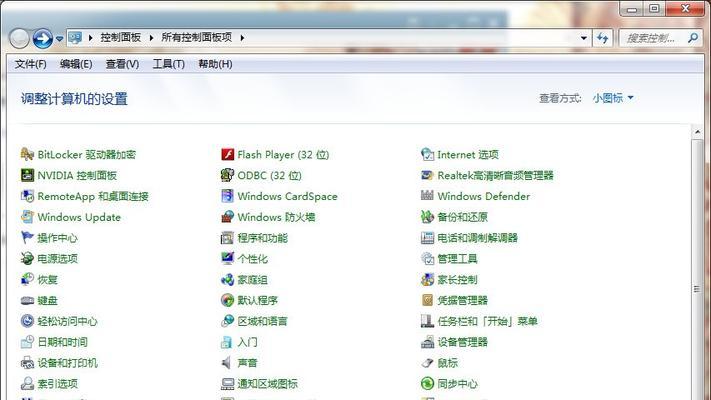The width and height of the screenshot is (711, 400).
Task: Click the 同步中心 icon
Action: click(x=427, y=384)
